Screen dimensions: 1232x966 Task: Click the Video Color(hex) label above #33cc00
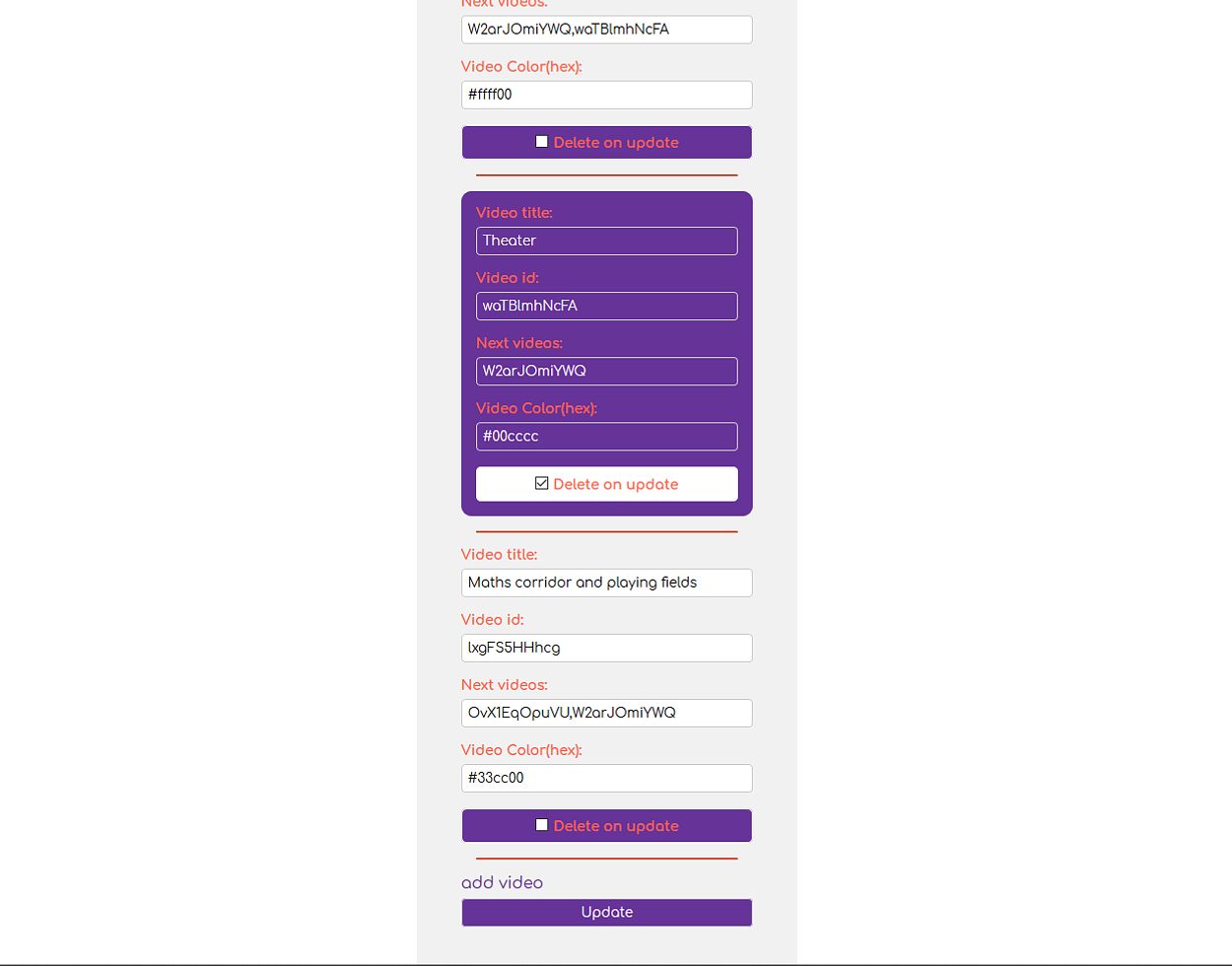(x=521, y=750)
